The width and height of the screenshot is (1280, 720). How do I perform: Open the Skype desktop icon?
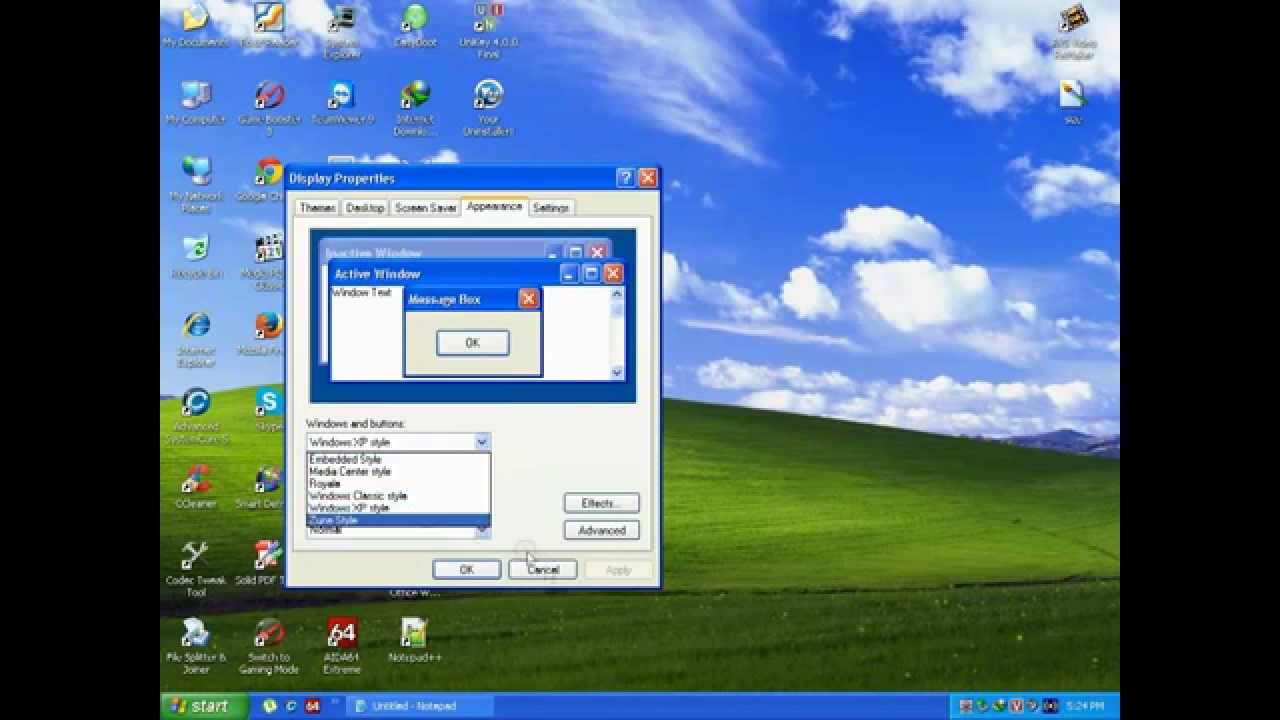pyautogui.click(x=268, y=411)
